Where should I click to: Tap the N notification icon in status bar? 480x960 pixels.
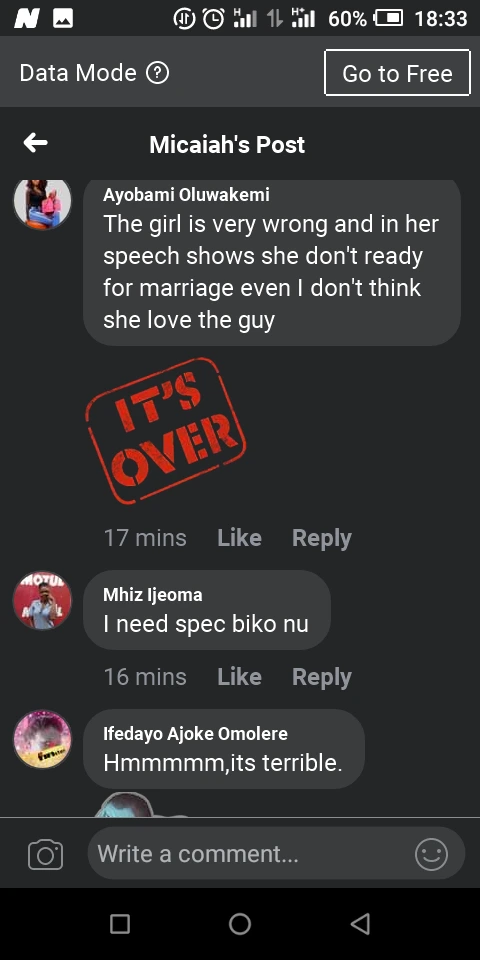click(26, 19)
